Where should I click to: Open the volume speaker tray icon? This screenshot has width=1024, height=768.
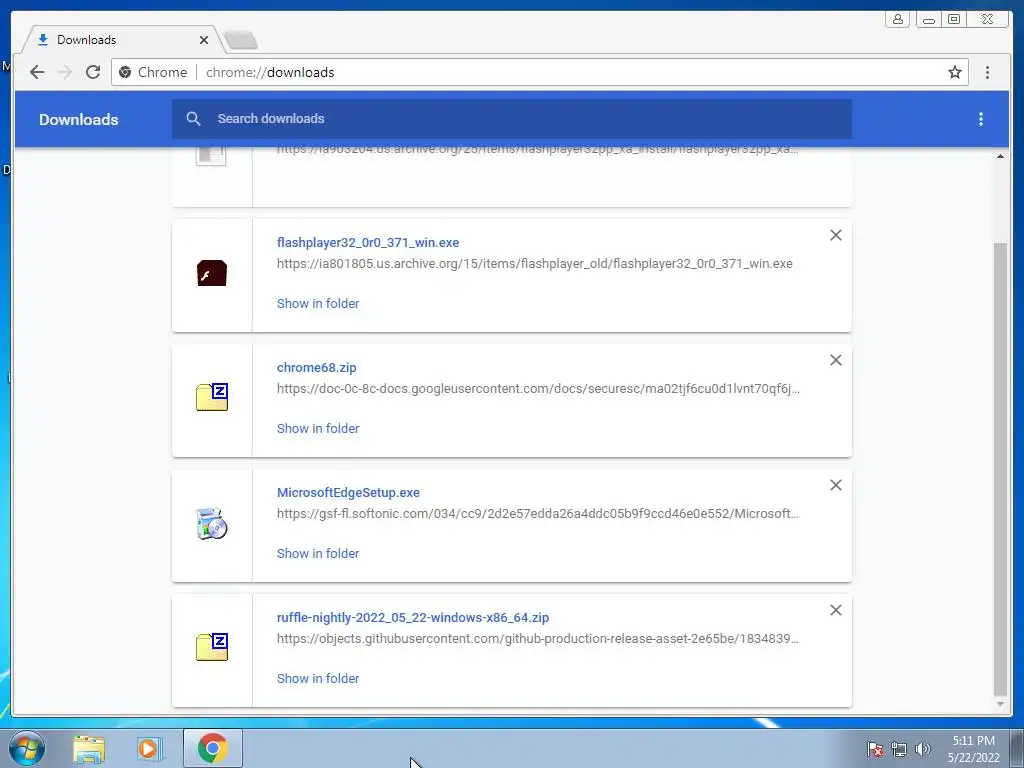[923, 749]
